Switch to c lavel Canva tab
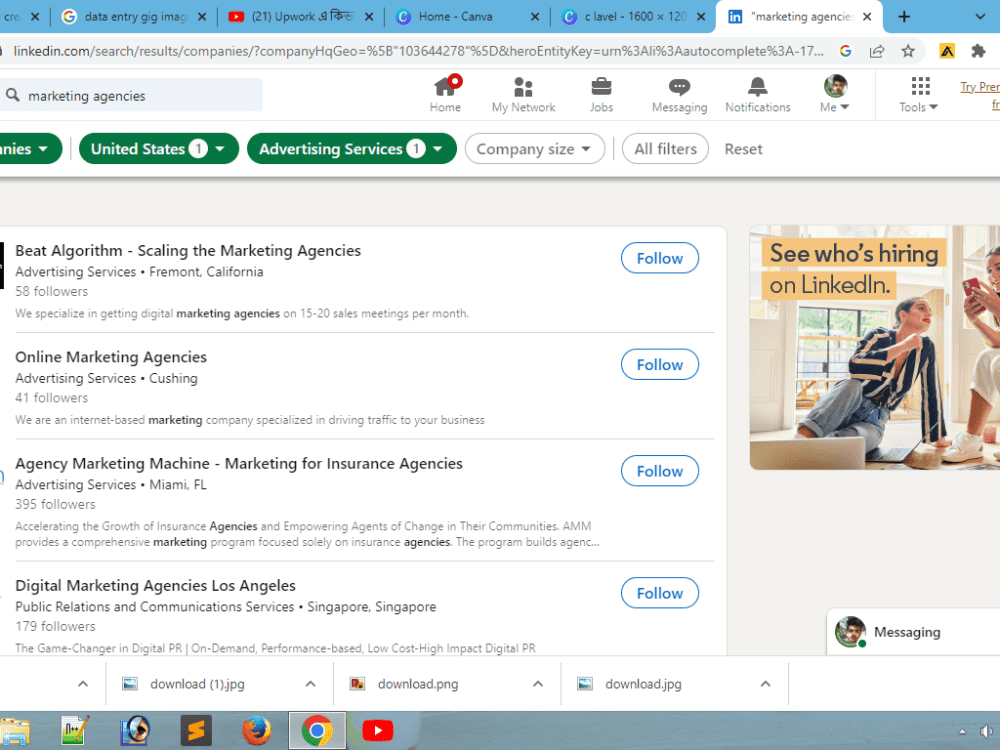This screenshot has width=1000, height=750. pos(631,17)
